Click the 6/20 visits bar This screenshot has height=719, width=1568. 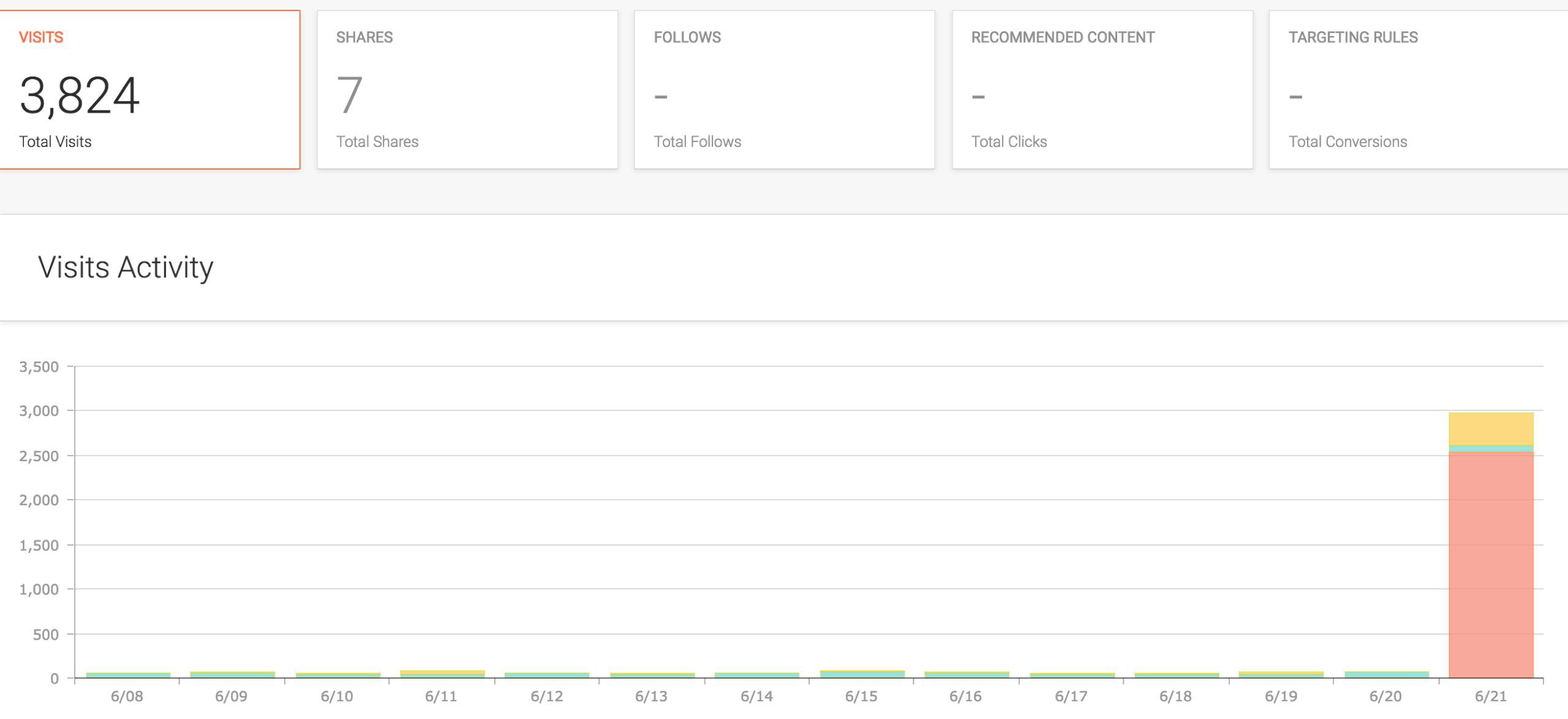1387,674
